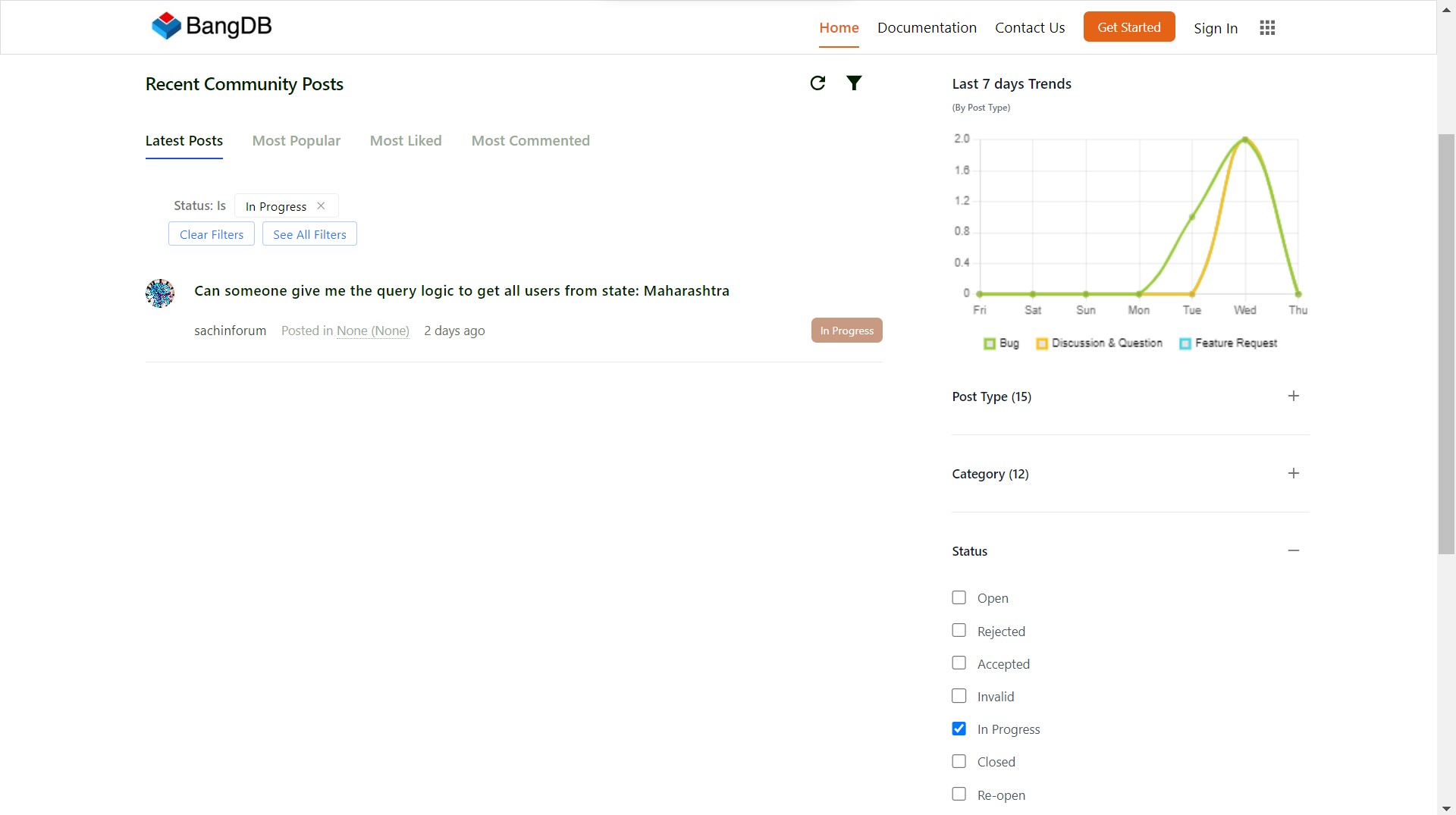The height and width of the screenshot is (815, 1456).
Task: Click See All Filters button
Action: coord(309,234)
